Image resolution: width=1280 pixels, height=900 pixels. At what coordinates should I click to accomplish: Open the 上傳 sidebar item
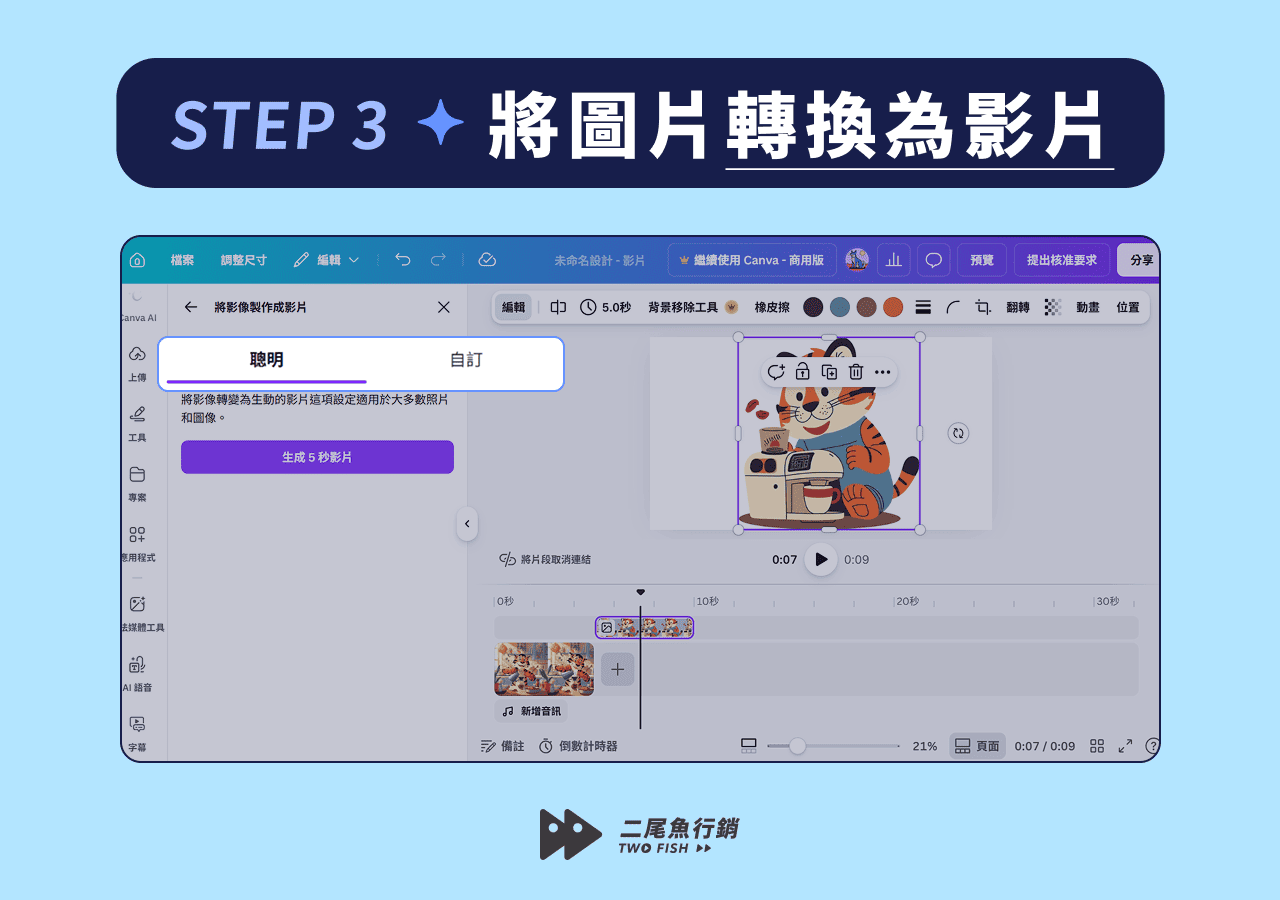tap(137, 364)
